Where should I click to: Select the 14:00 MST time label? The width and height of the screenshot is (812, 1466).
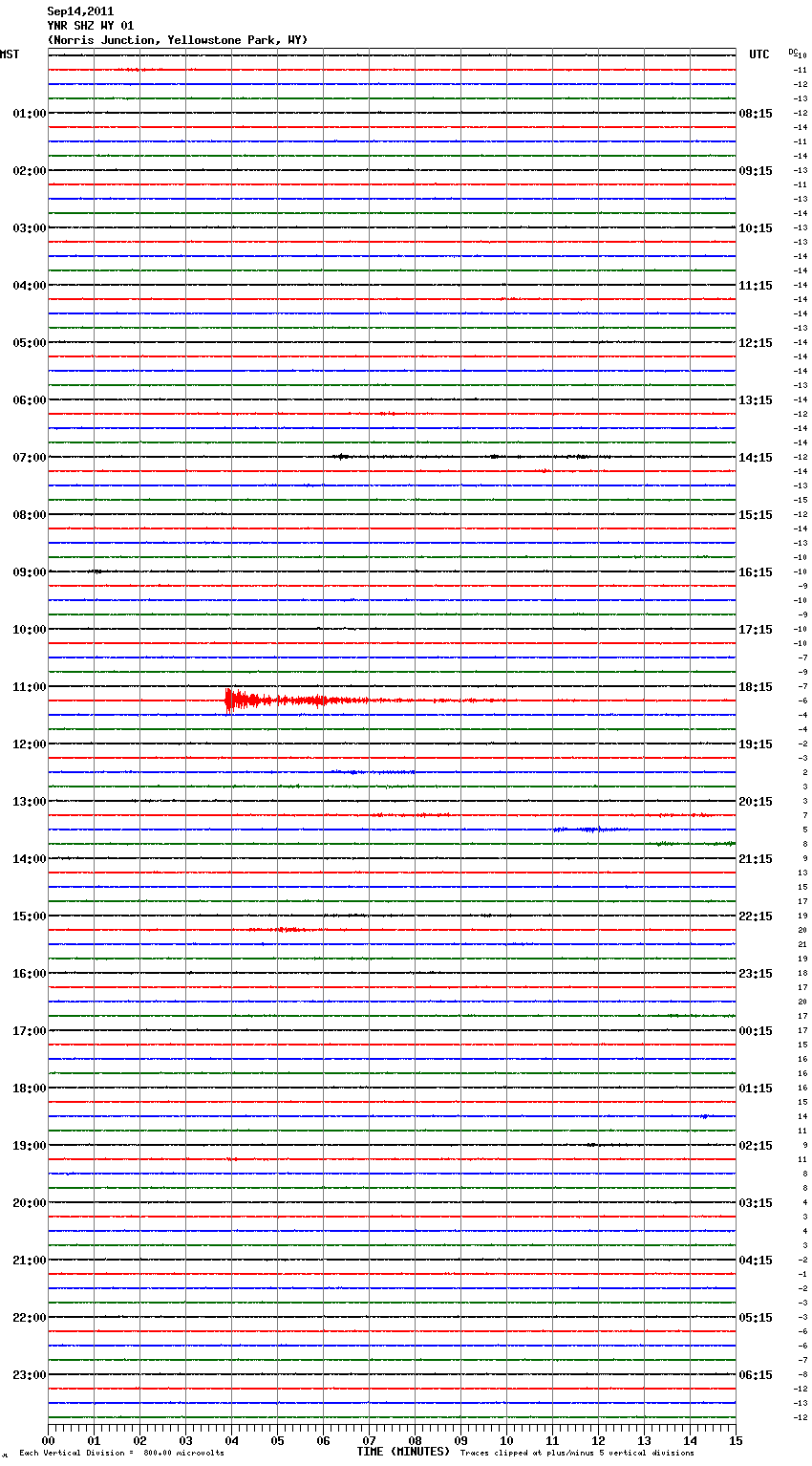pos(29,859)
